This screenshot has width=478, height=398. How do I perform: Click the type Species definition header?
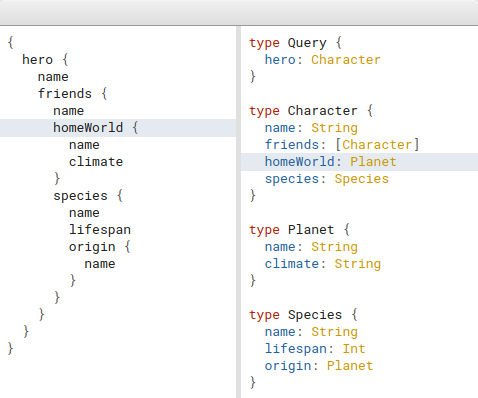point(303,315)
